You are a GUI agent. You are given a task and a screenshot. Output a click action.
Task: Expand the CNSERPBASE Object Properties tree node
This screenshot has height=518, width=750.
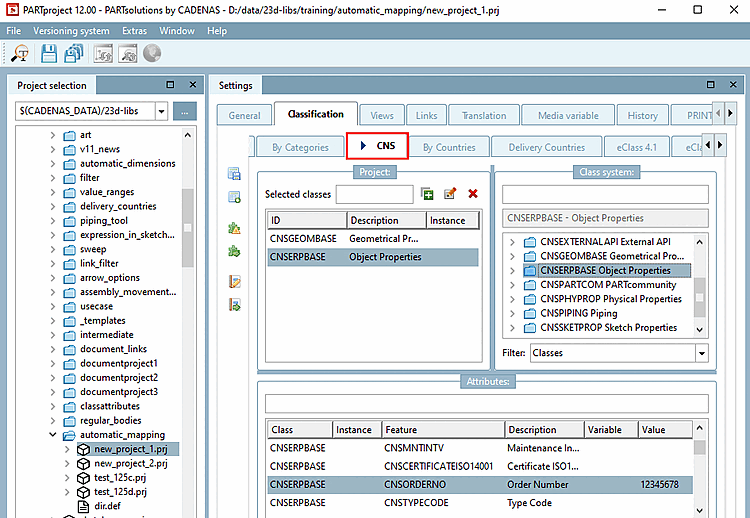pos(512,270)
